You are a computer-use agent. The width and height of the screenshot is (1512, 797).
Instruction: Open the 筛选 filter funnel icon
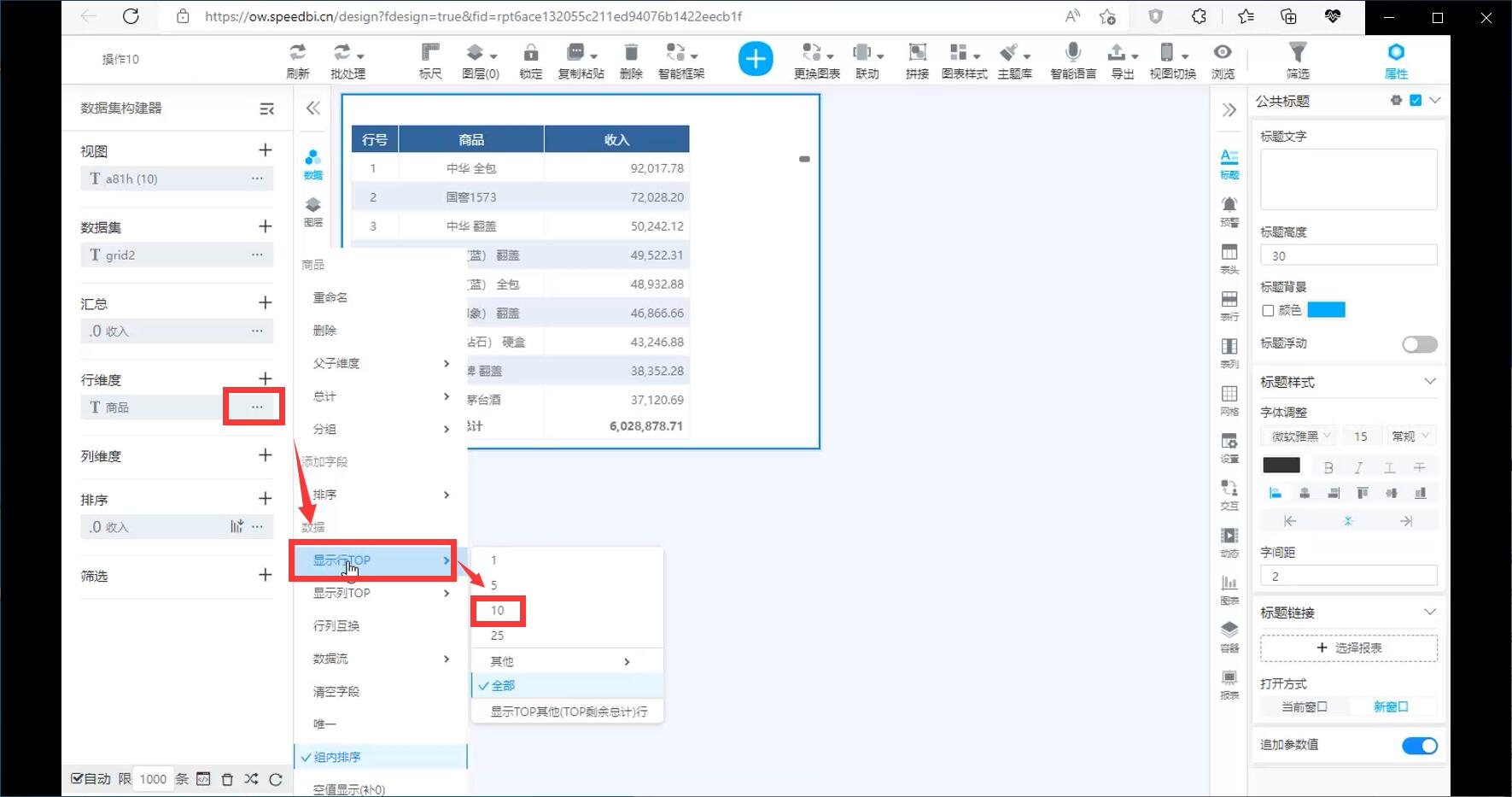[x=1297, y=53]
